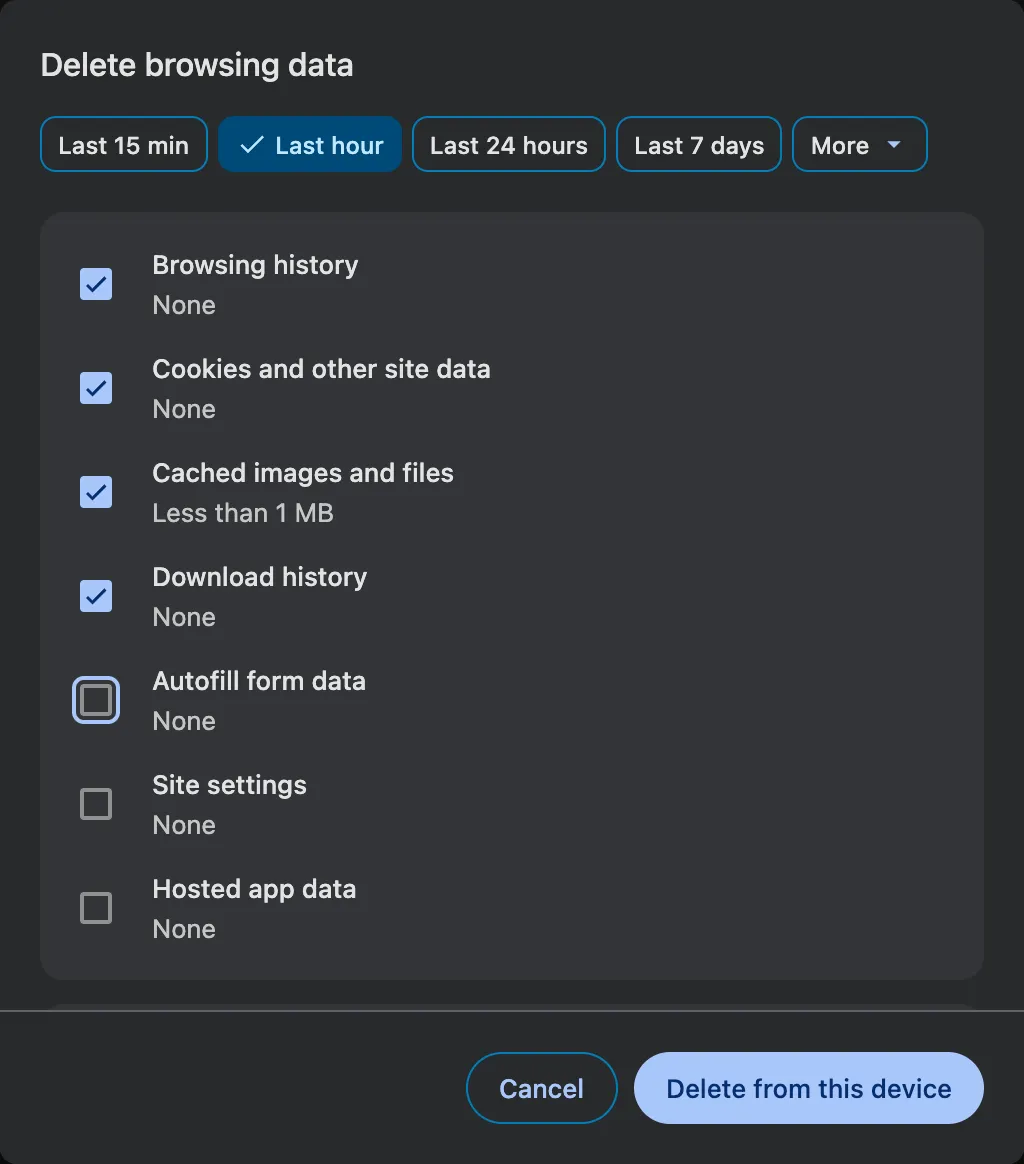Uncheck the Browsing history checkbox

coord(96,284)
